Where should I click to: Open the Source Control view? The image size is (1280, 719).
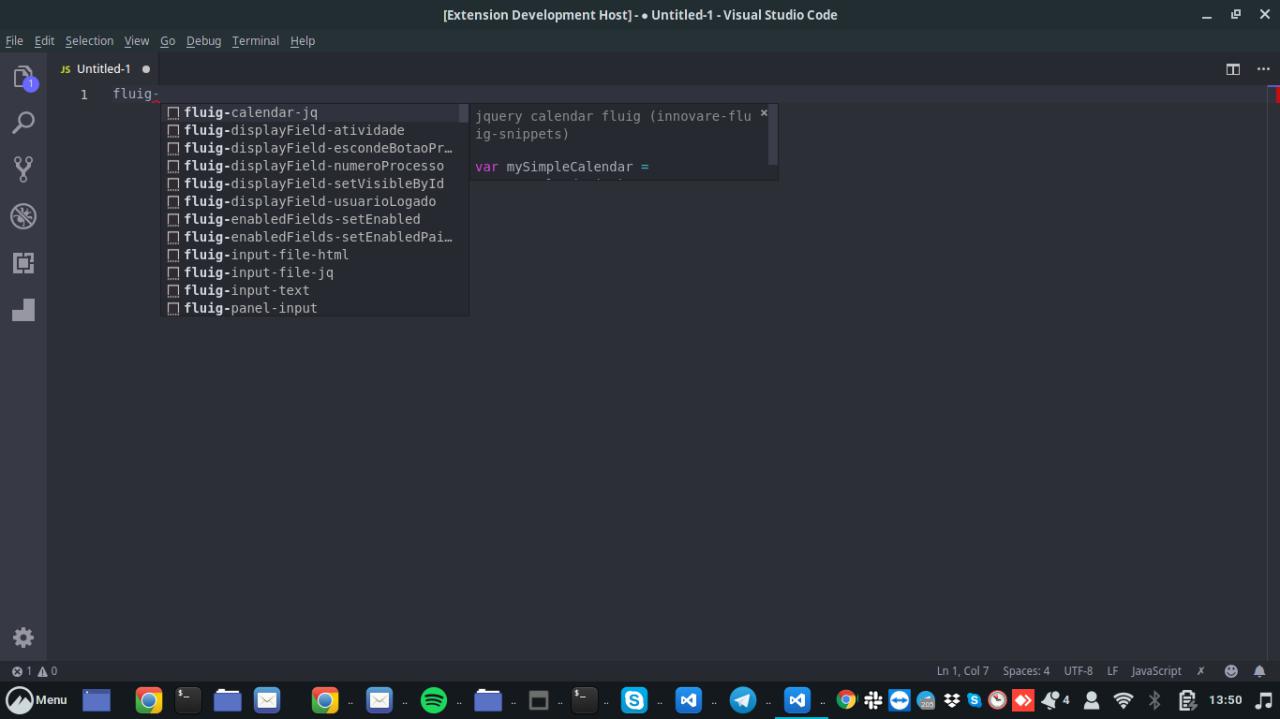(23, 169)
